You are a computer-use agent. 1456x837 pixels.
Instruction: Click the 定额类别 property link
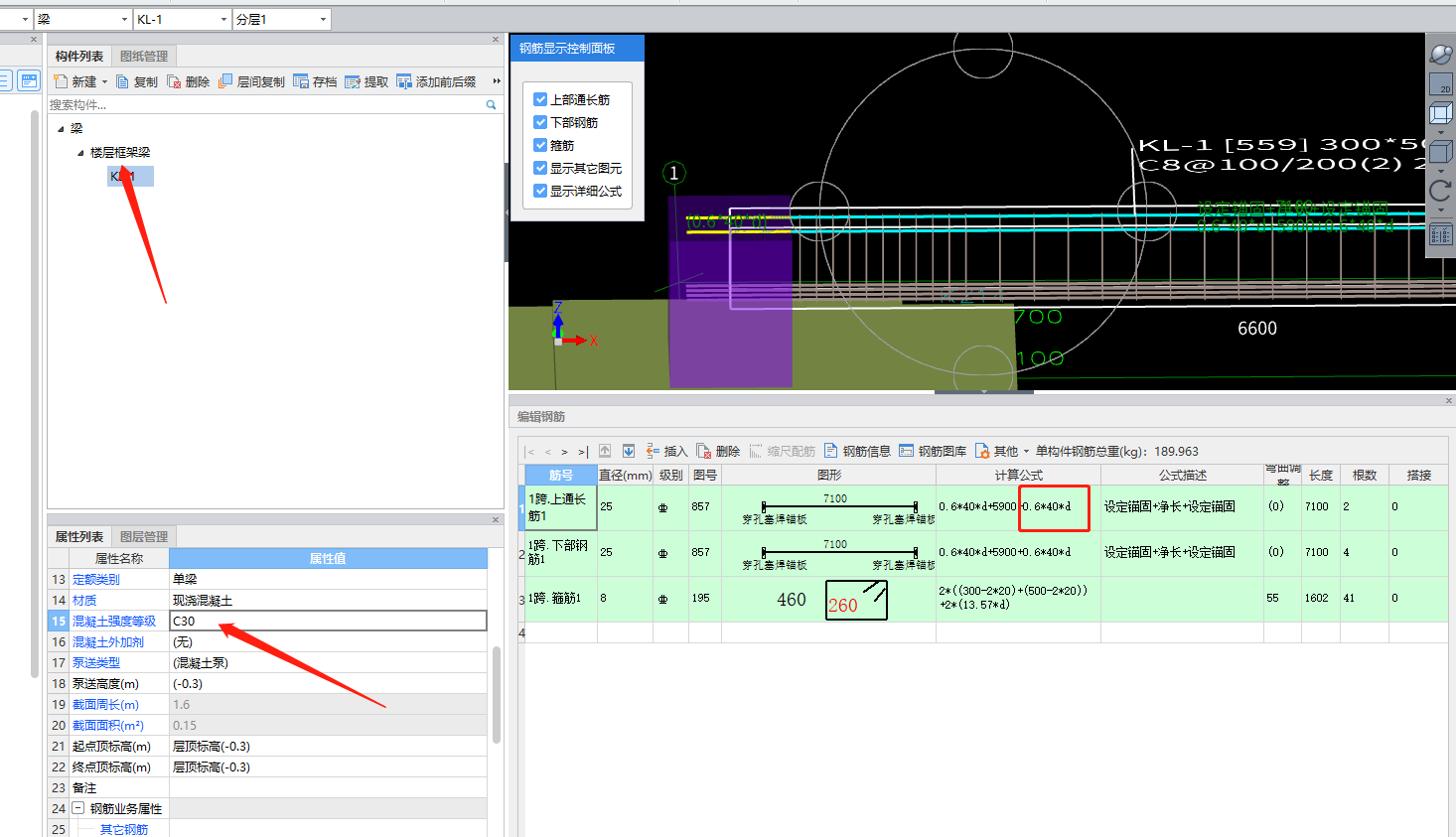(x=95, y=579)
